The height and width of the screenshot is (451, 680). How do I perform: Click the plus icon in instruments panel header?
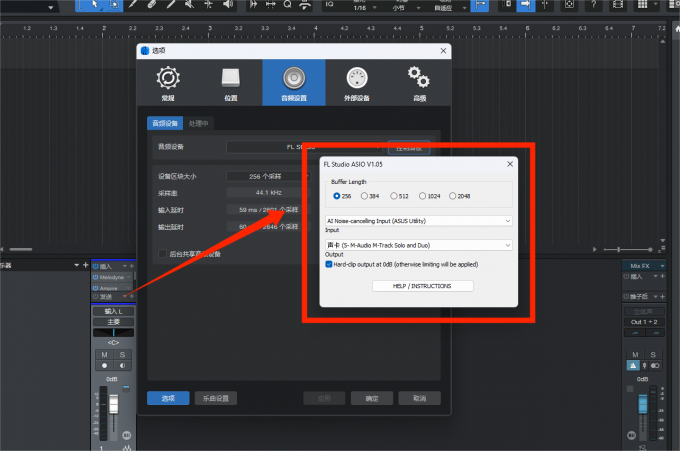pyautogui.click(x=85, y=265)
